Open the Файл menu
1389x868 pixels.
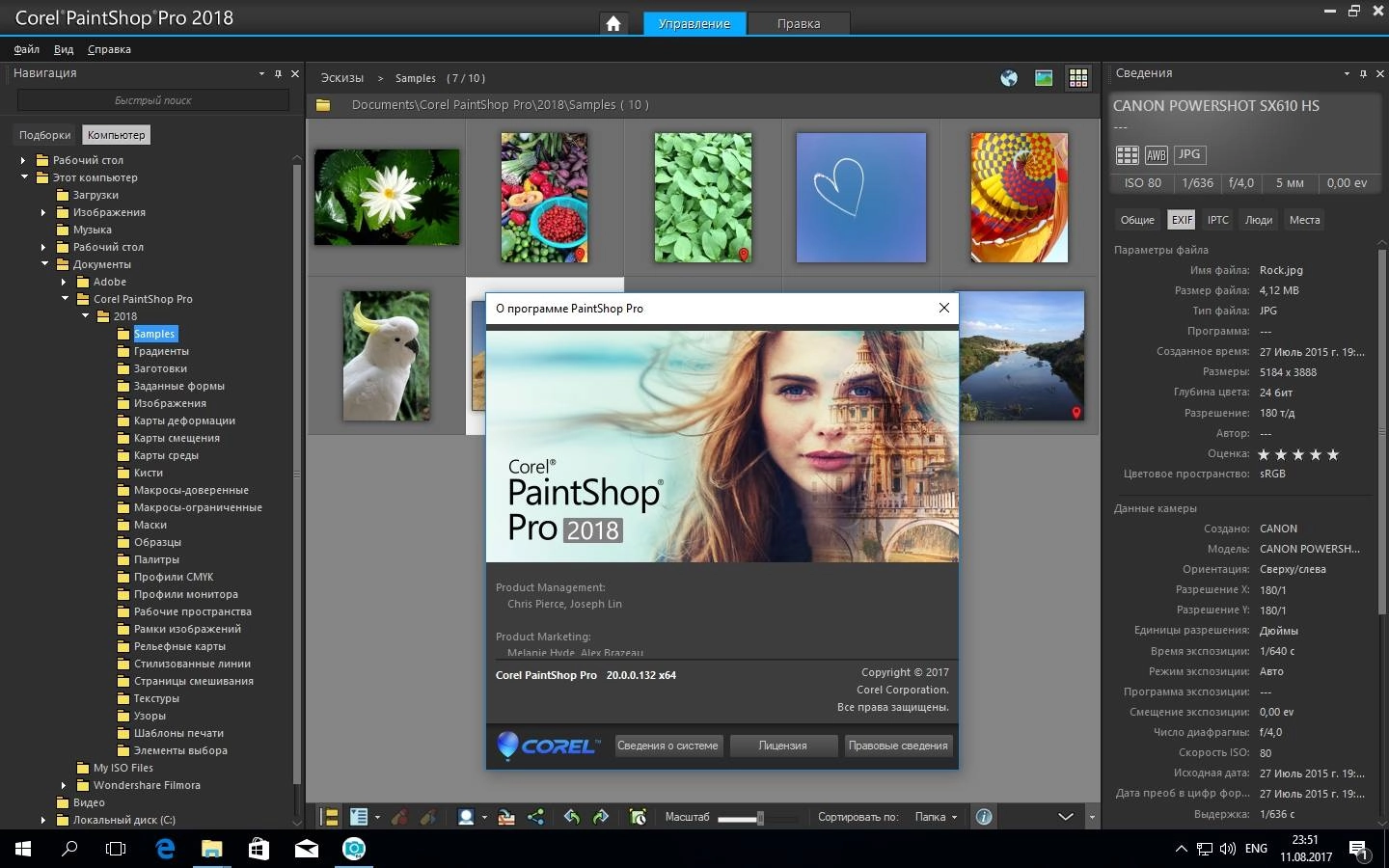click(x=26, y=49)
